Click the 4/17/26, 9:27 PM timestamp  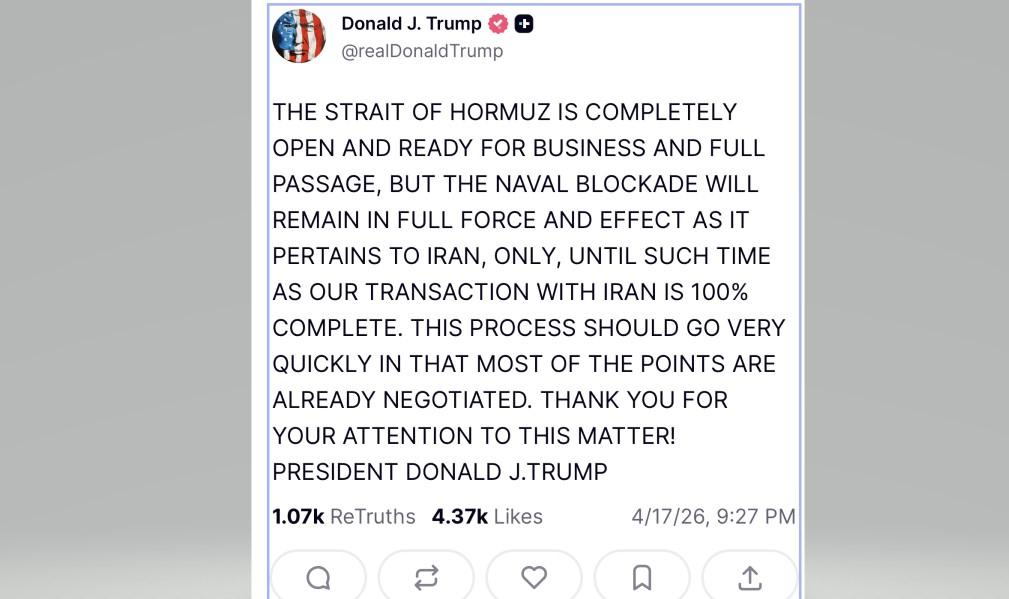click(713, 517)
